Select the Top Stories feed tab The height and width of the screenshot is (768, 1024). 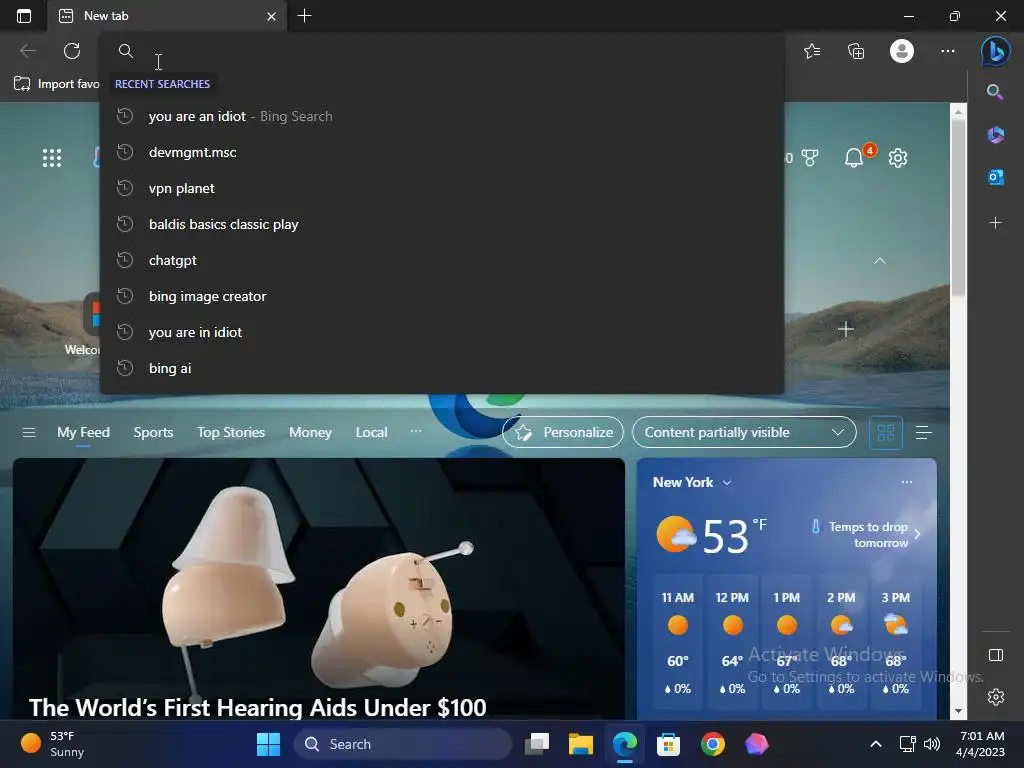coord(231,432)
